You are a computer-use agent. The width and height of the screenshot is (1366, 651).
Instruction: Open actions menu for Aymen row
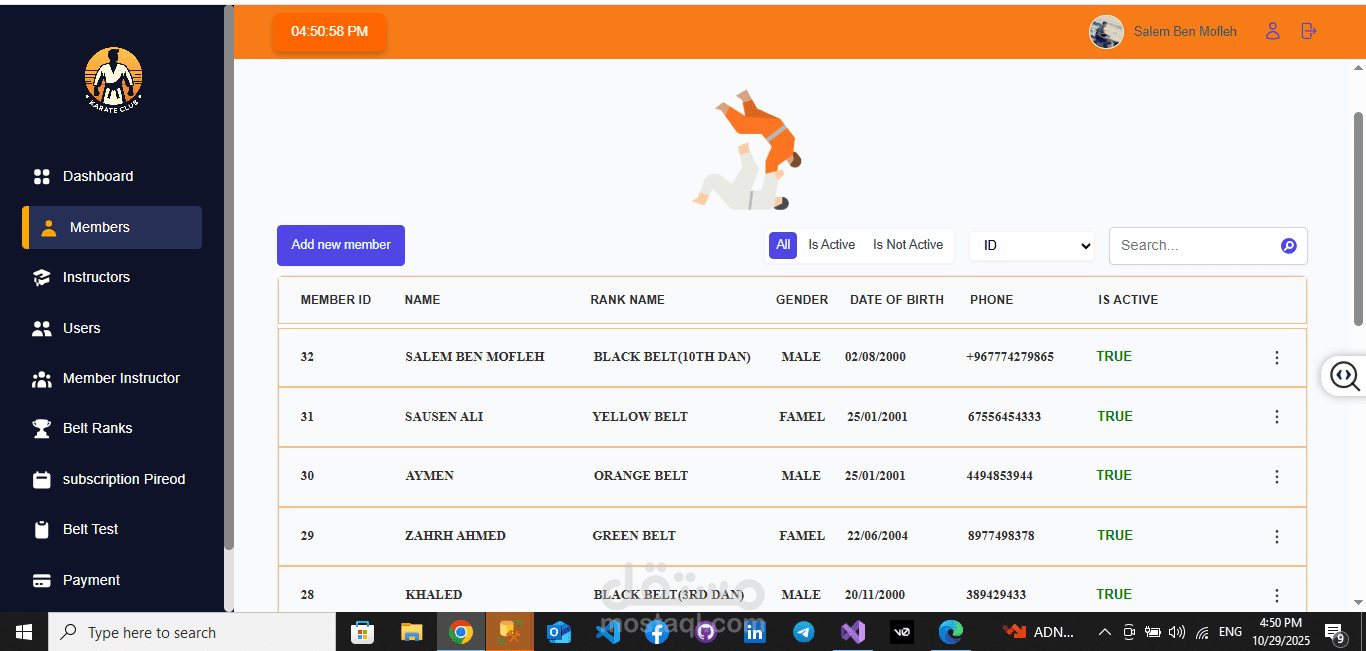(x=1276, y=477)
